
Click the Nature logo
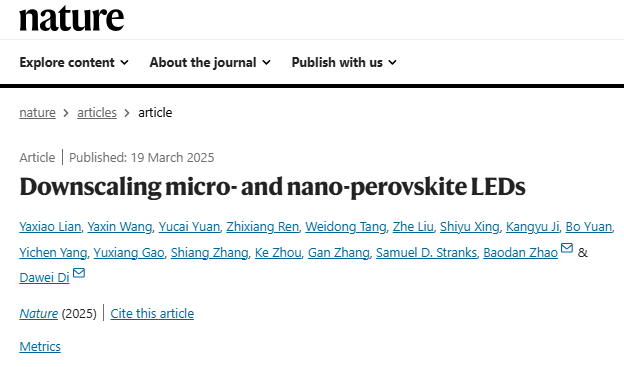pyautogui.click(x=72, y=18)
